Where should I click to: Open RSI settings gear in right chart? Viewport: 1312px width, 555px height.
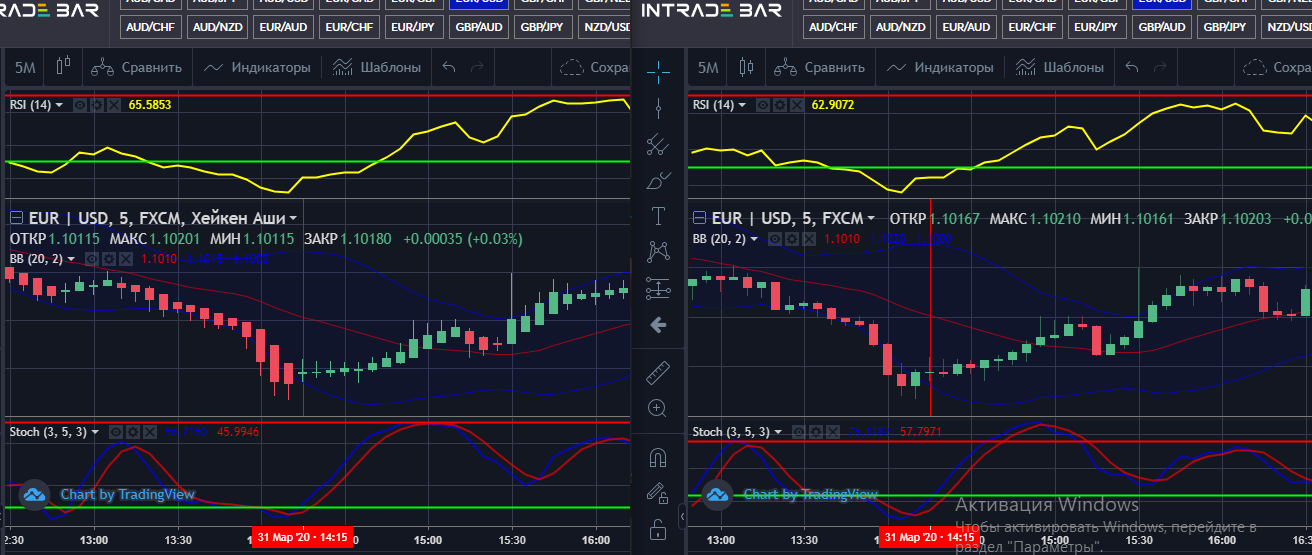779,105
